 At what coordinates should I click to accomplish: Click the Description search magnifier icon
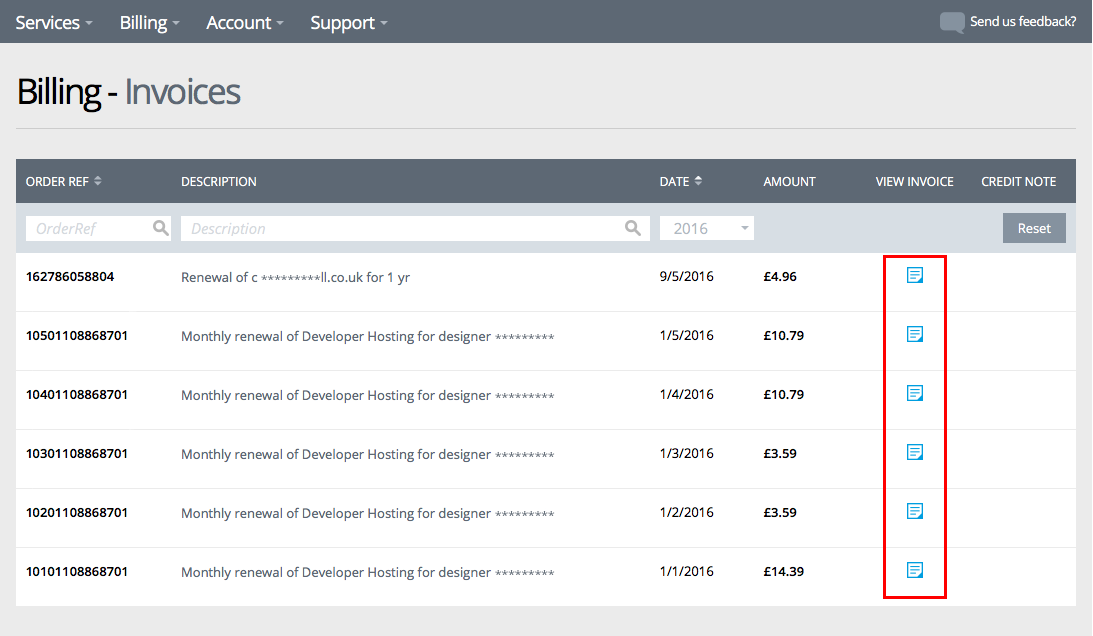point(633,228)
